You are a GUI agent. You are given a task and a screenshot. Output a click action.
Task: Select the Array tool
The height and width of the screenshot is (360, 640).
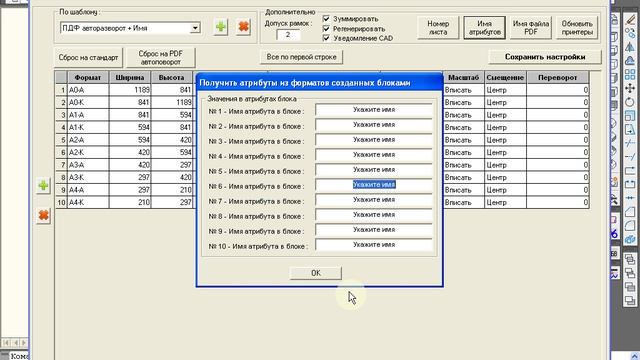630,75
